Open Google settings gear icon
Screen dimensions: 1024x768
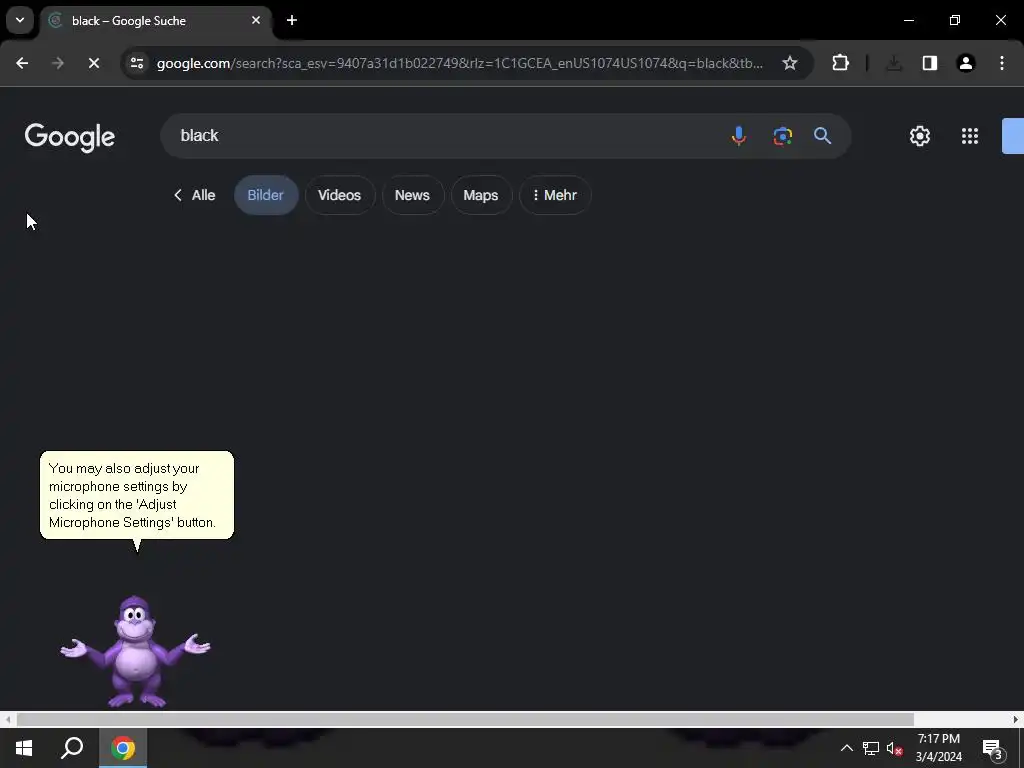coord(920,136)
